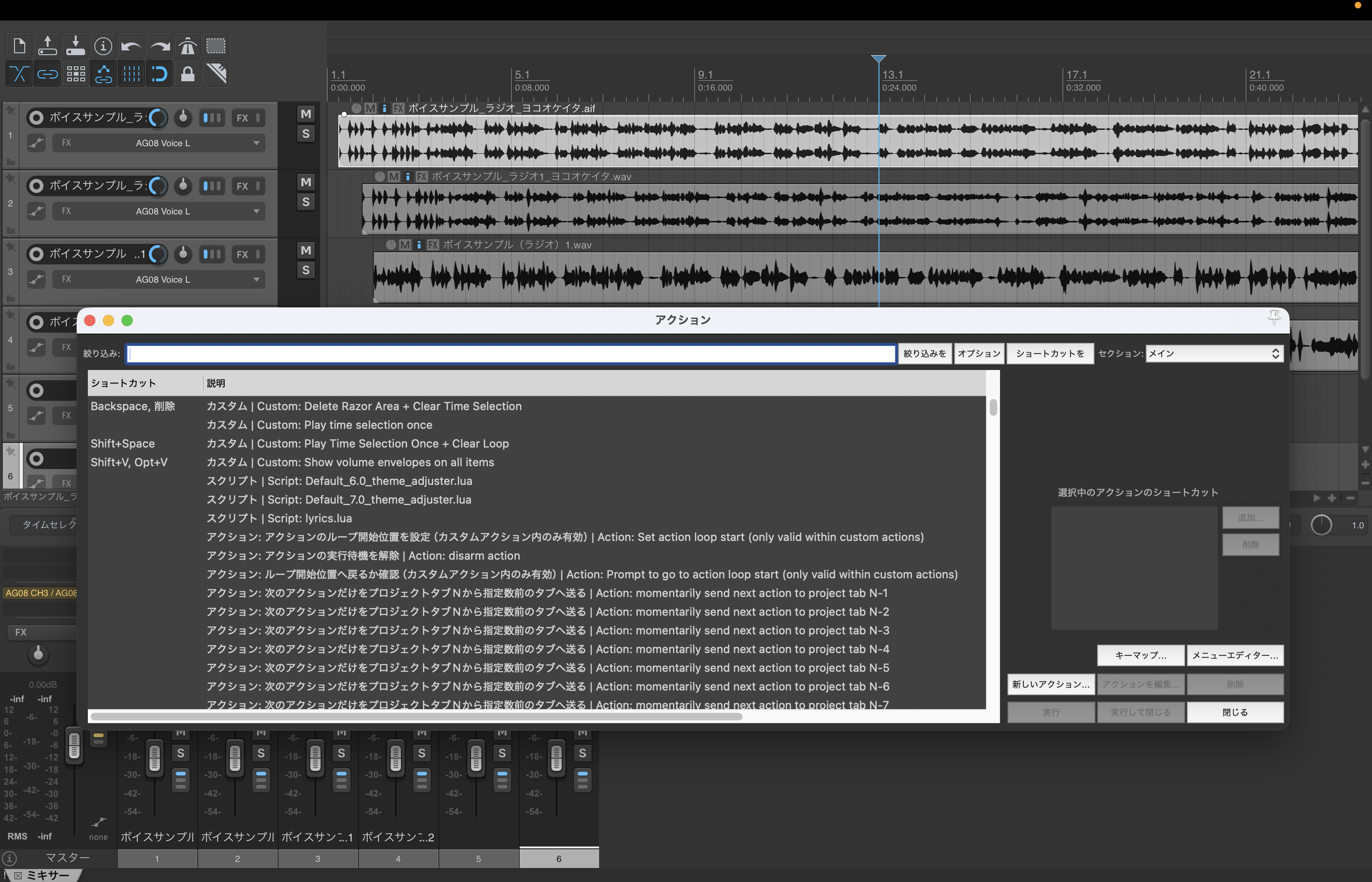This screenshot has height=882, width=1372.
Task: Click the pin icon in Actions window
Action: (1273, 317)
